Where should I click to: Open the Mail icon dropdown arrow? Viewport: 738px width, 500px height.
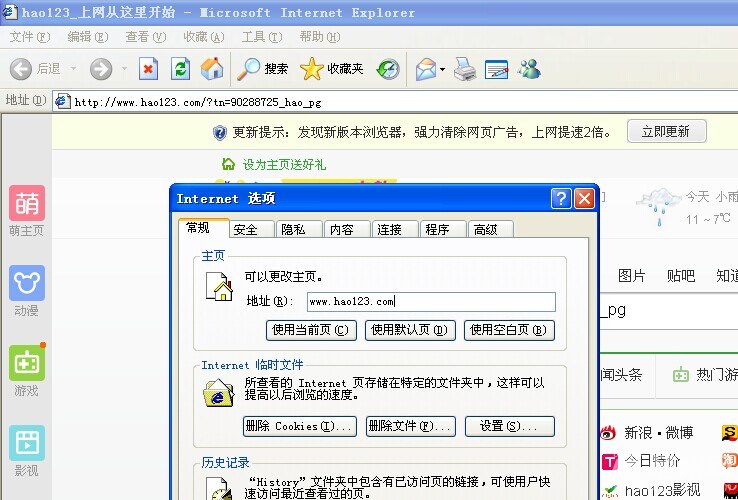pyautogui.click(x=442, y=69)
